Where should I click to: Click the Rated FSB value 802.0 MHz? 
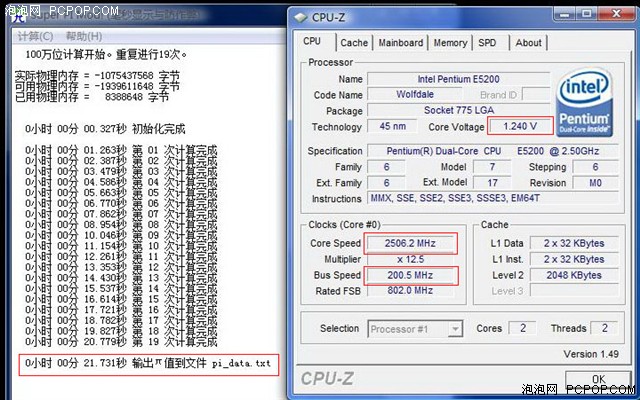(410, 291)
